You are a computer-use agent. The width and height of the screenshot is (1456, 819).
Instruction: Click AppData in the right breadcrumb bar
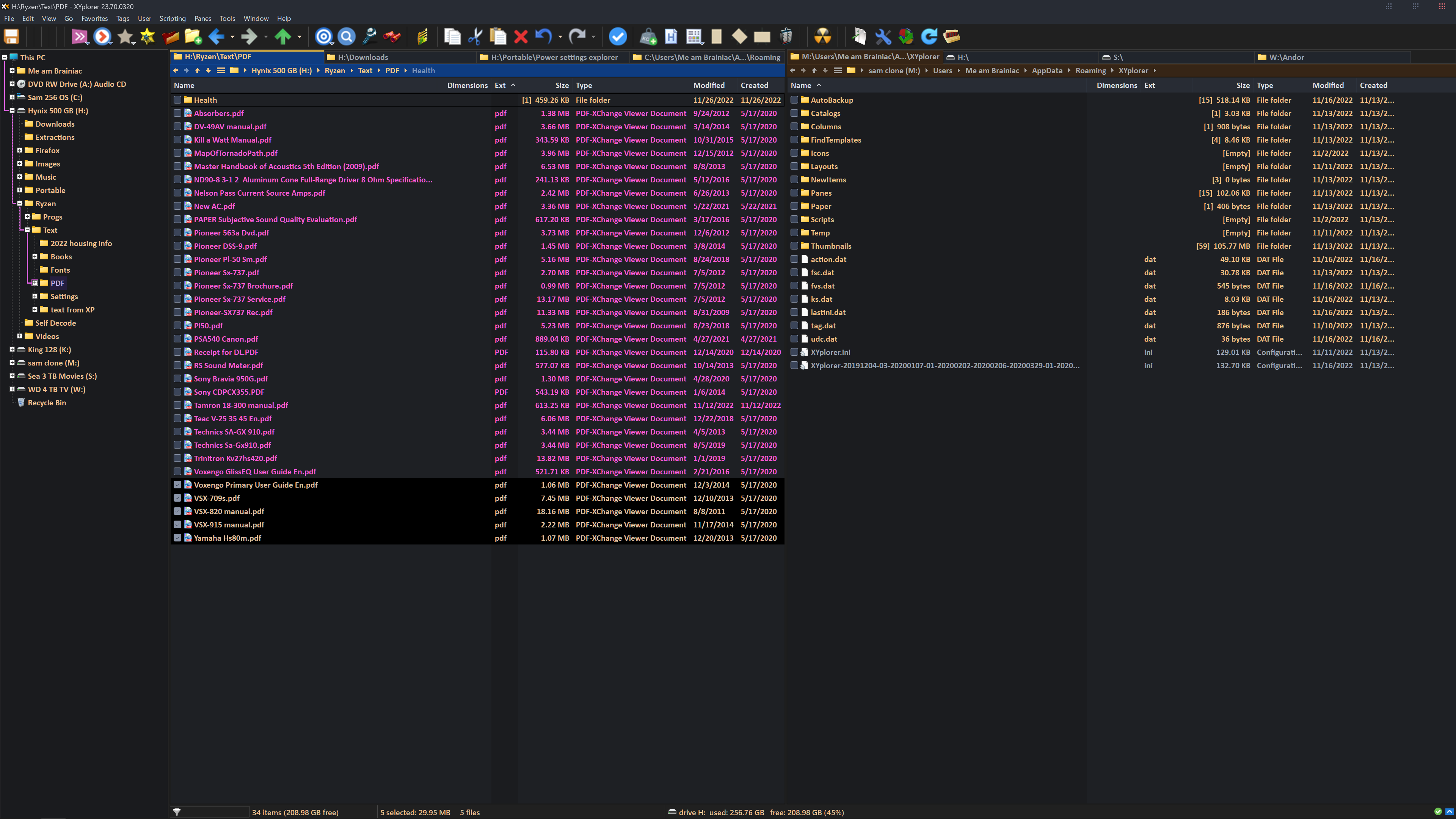(x=1047, y=71)
